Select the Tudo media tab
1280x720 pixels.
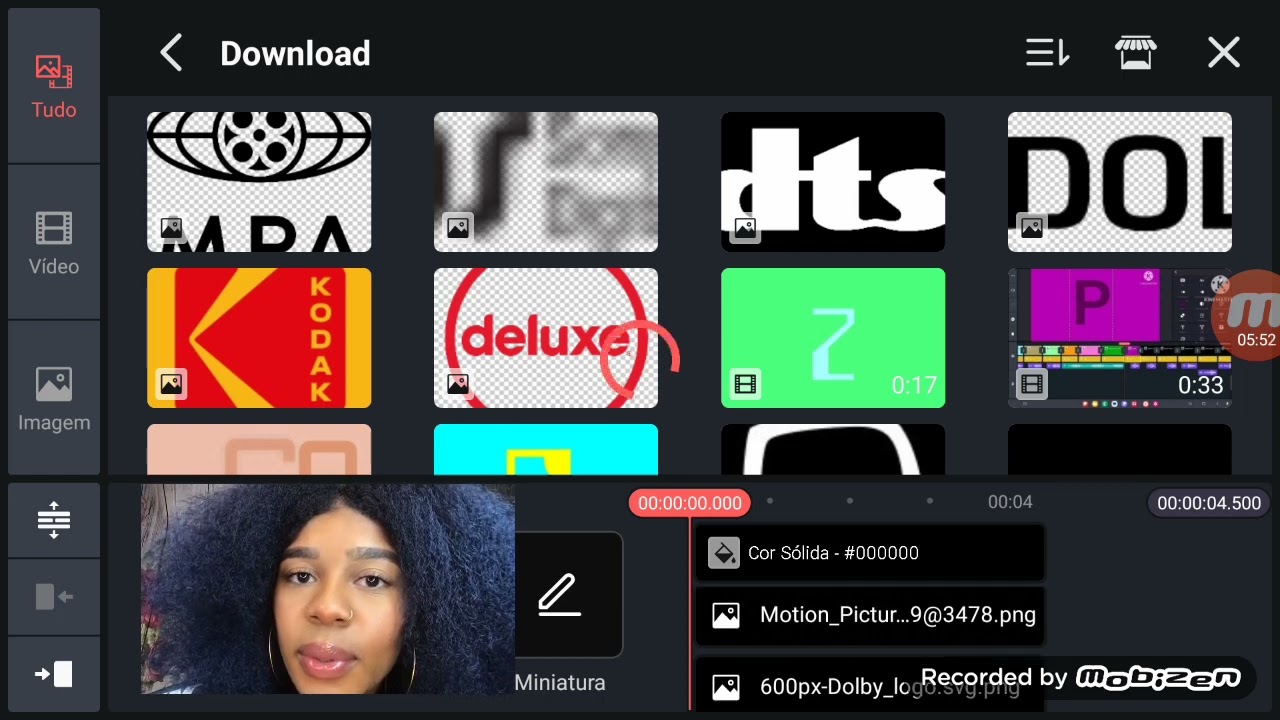tap(54, 86)
